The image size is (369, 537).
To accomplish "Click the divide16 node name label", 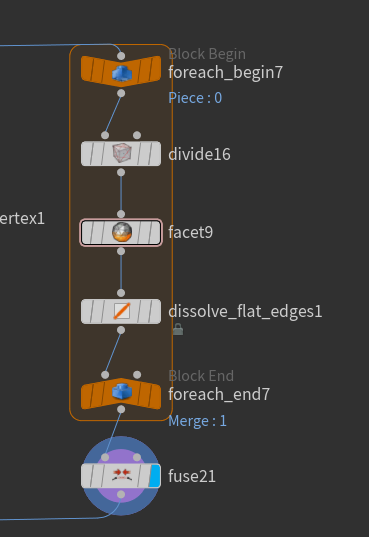I will (x=199, y=154).
